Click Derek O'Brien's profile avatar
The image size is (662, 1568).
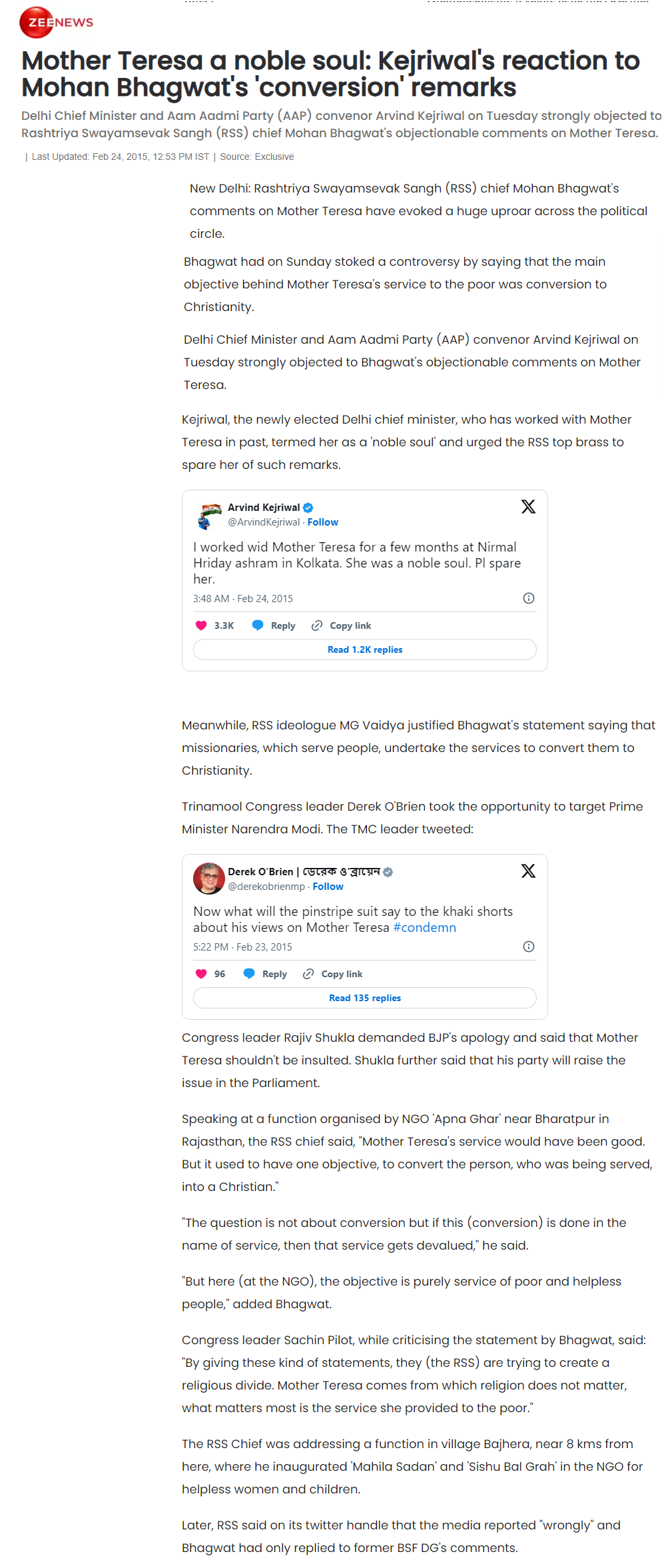click(x=209, y=879)
